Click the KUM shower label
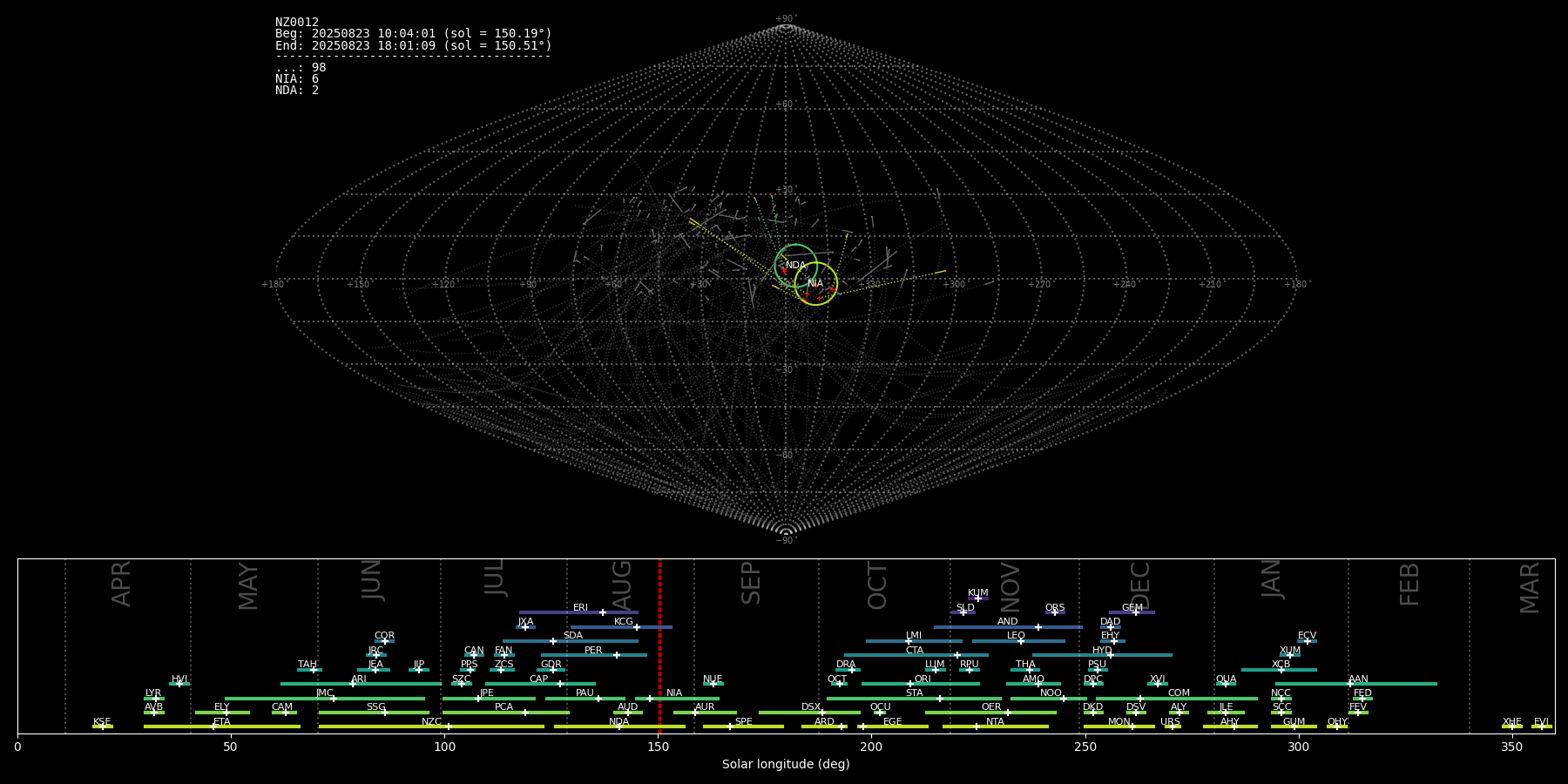 [x=978, y=593]
